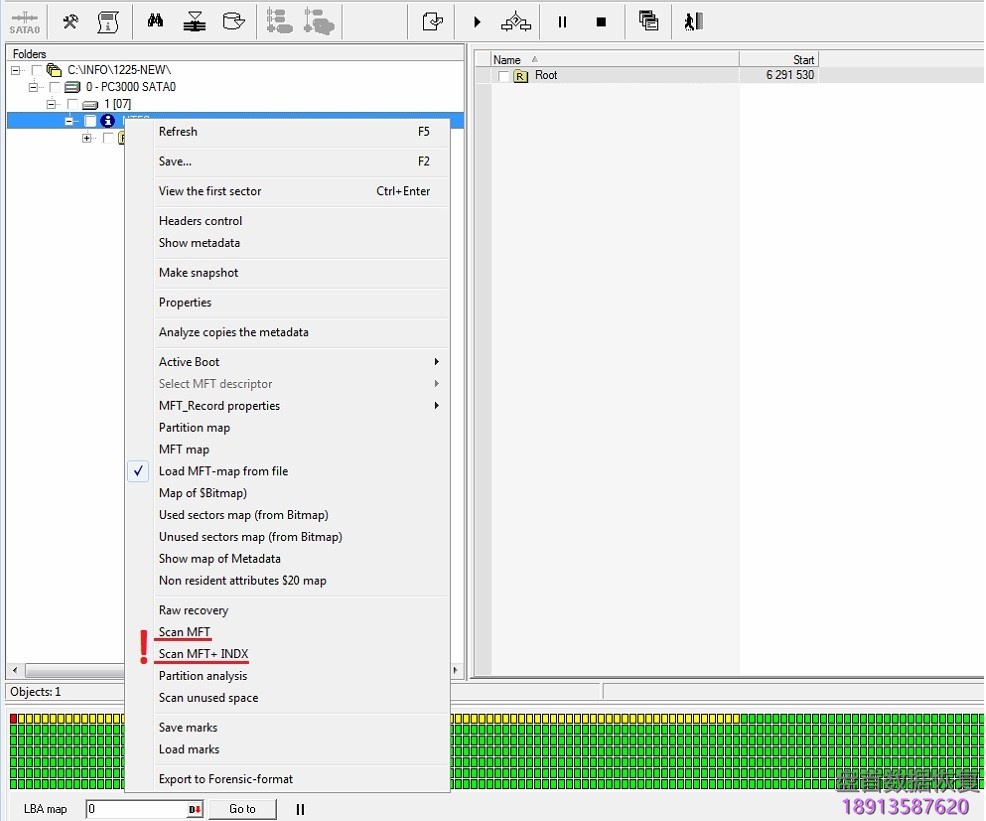Click the stacked windows icon in toolbar
This screenshot has height=821, width=986.
[648, 22]
